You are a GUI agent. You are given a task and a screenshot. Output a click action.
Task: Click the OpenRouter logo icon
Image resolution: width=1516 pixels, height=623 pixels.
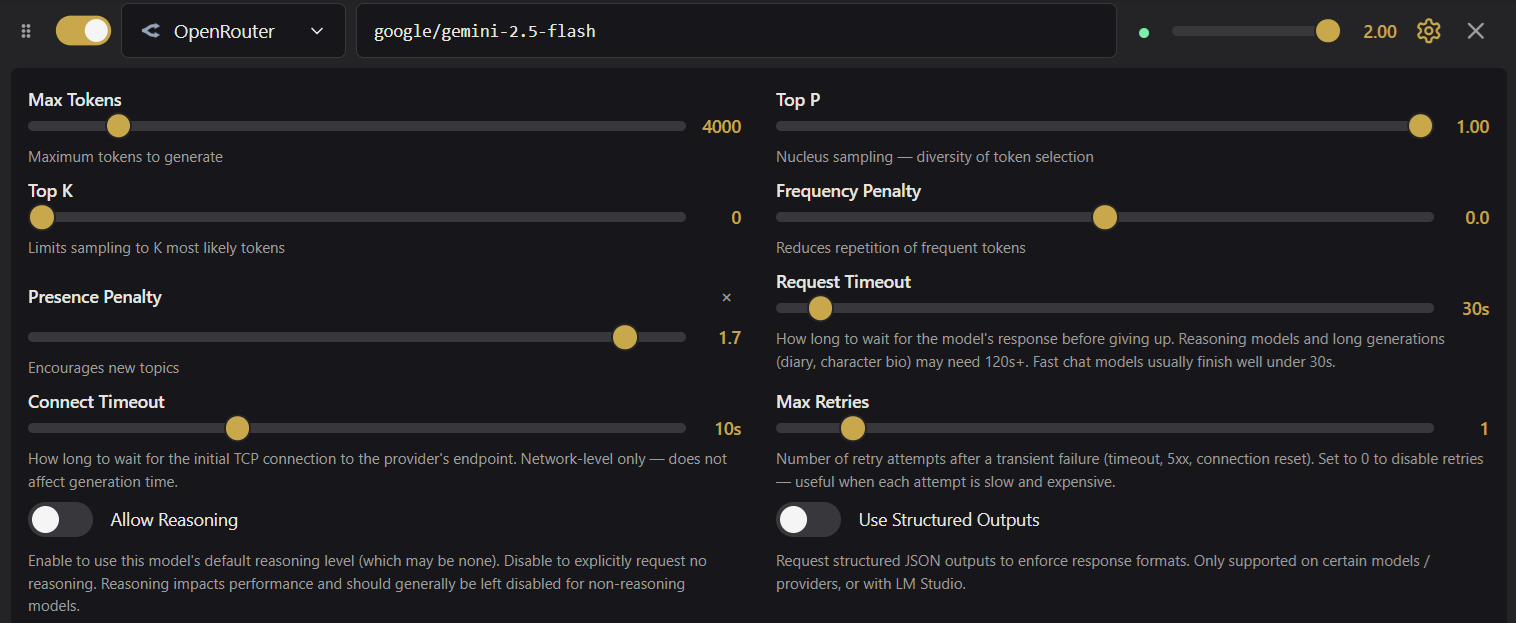click(151, 31)
